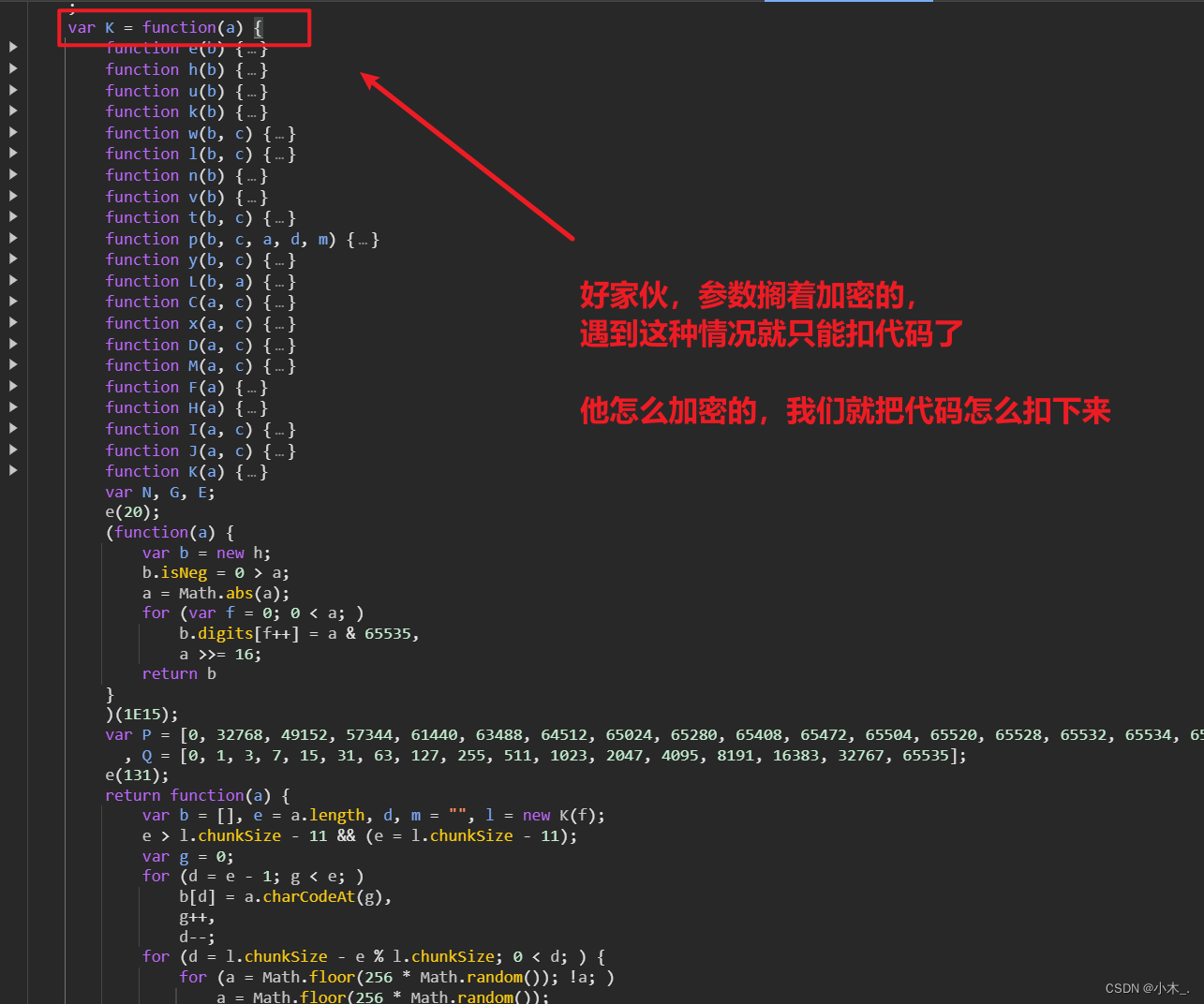Click the '(function(a) {' line
Viewport: 1204px width, 1004px height.
171,533
